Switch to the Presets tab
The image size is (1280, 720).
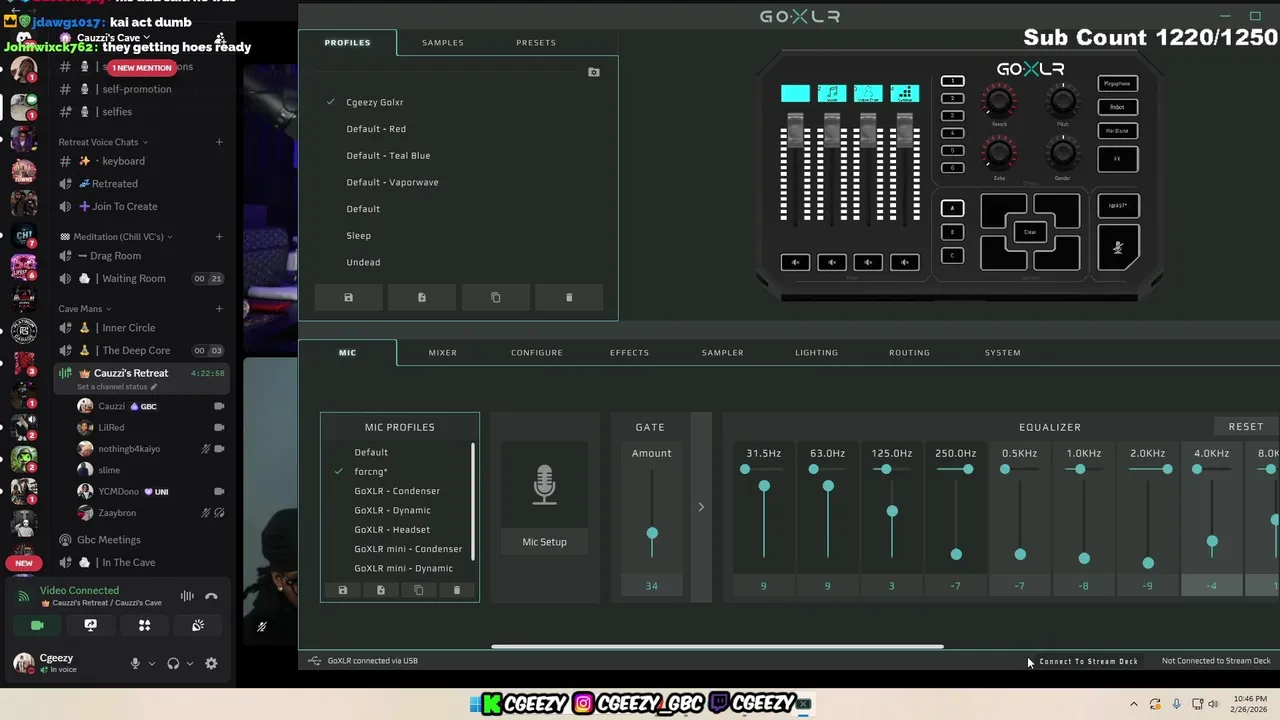pos(536,42)
